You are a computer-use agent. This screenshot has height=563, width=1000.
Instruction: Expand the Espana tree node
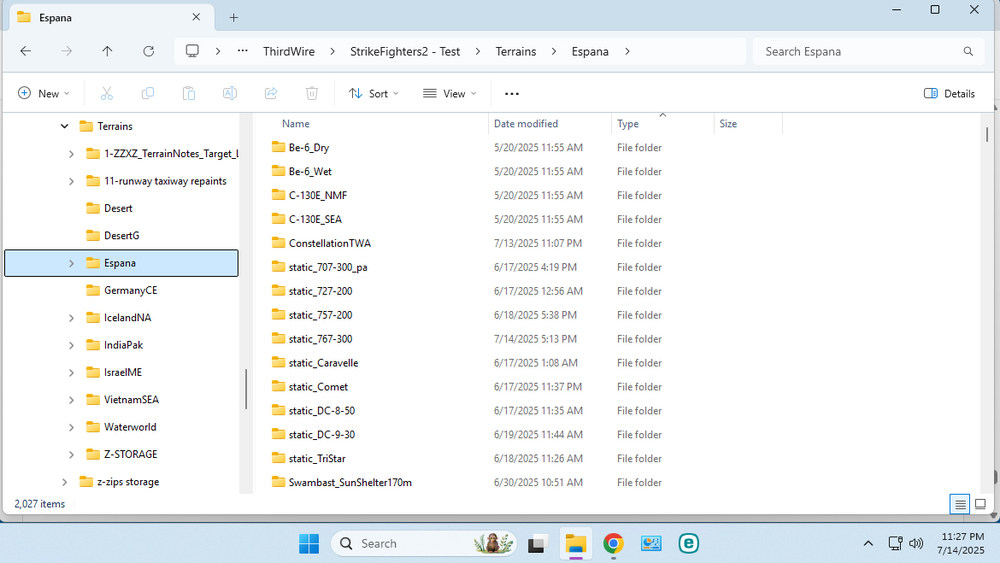pyautogui.click(x=71, y=263)
